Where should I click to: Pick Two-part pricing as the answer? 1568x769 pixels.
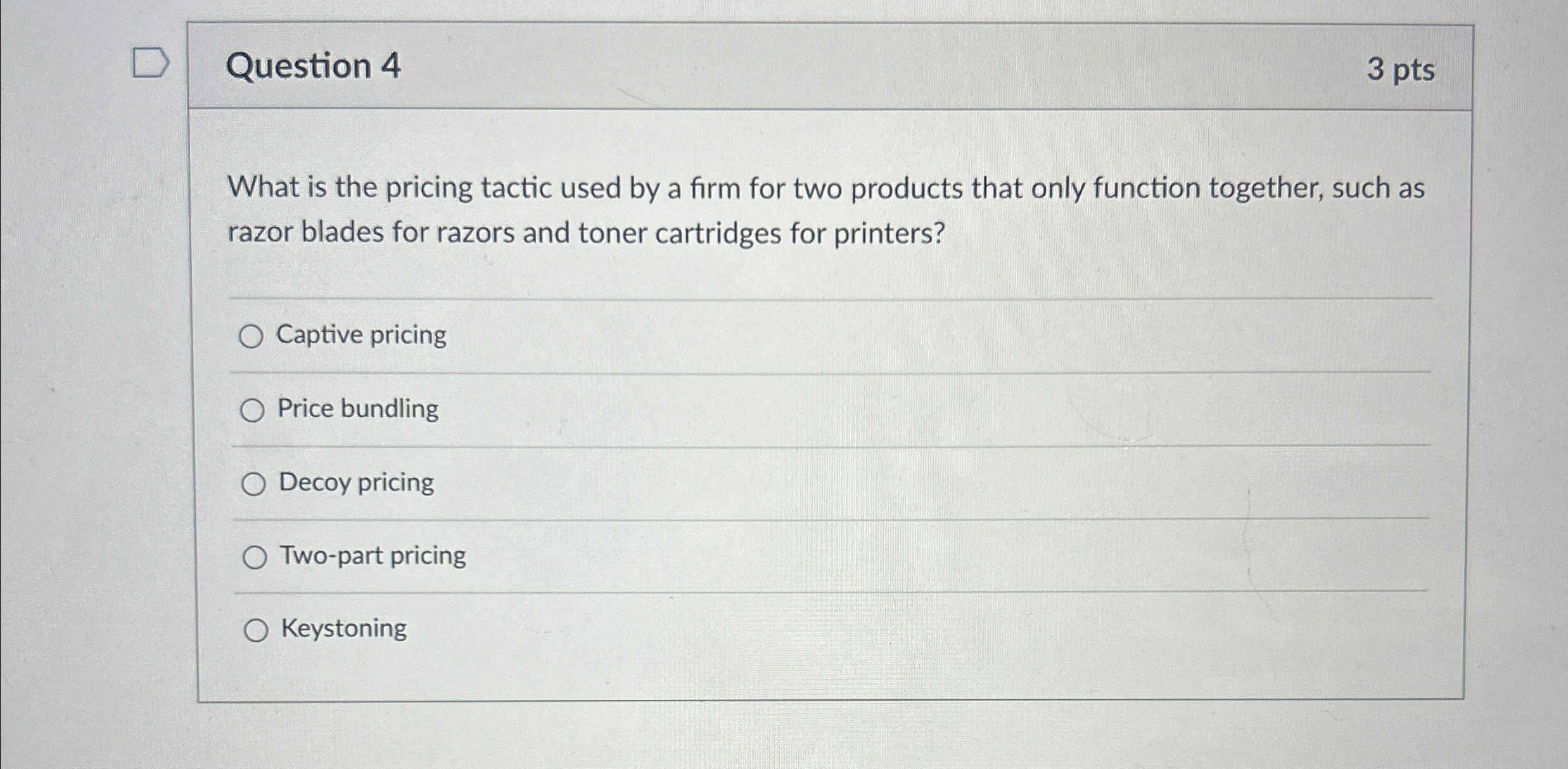pos(257,557)
